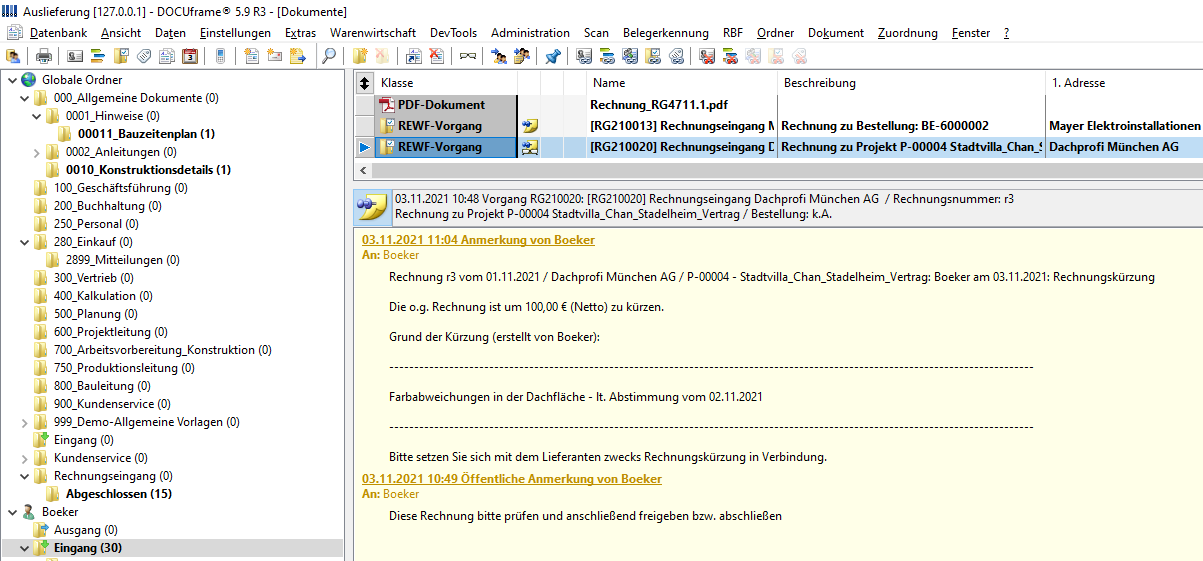The height and width of the screenshot is (561, 1203).
Task: Select the 700_Arbeitsvorbereitung_Konstruktion (0) folder
Action: [163, 350]
